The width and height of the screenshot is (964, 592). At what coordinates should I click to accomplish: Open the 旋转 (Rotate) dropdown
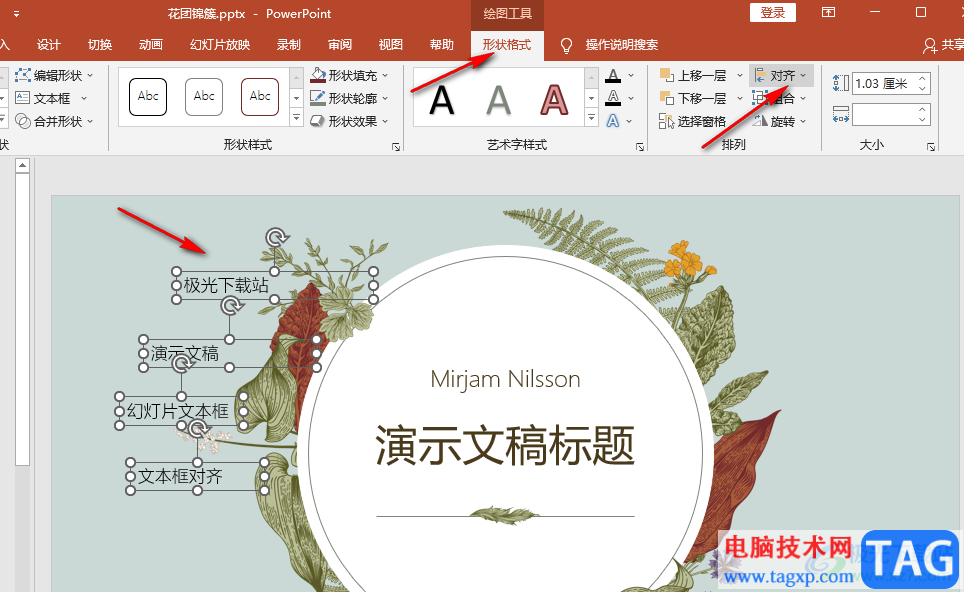pos(781,121)
